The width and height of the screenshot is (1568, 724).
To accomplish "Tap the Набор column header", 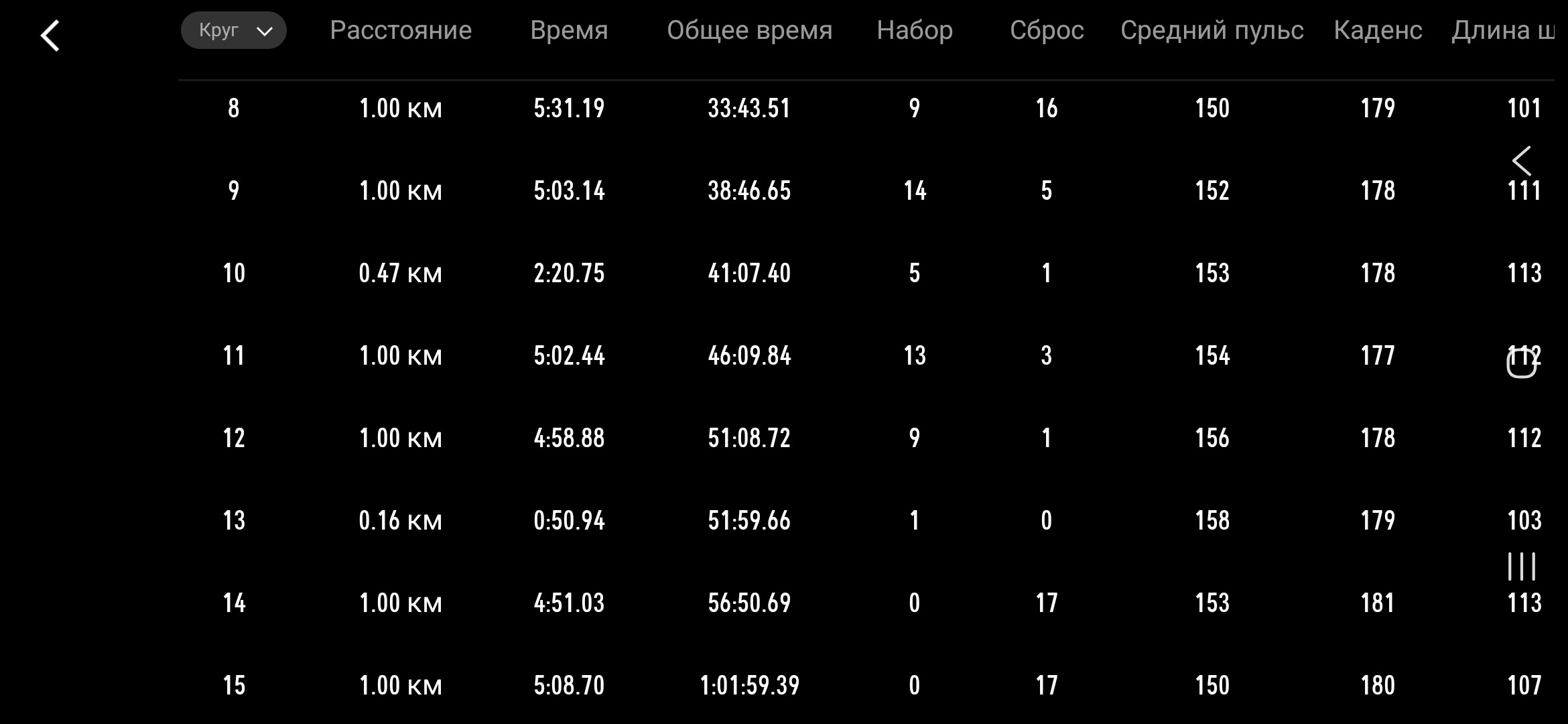I will 915,30.
